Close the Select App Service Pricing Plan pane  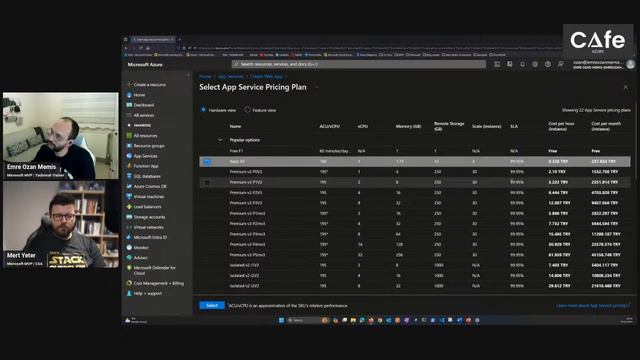coord(626,87)
